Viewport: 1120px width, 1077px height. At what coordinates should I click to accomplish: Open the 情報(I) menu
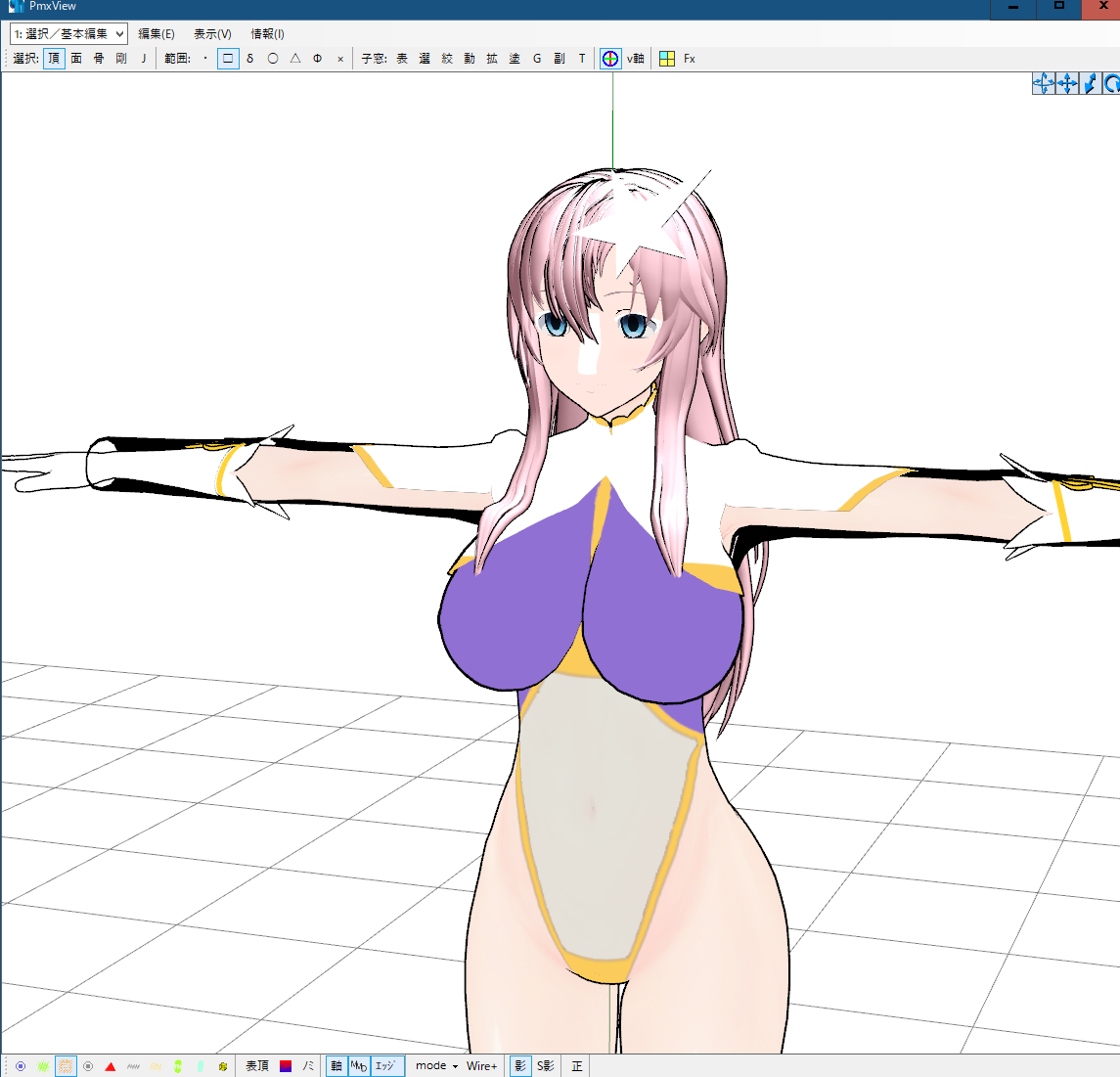coord(267,33)
